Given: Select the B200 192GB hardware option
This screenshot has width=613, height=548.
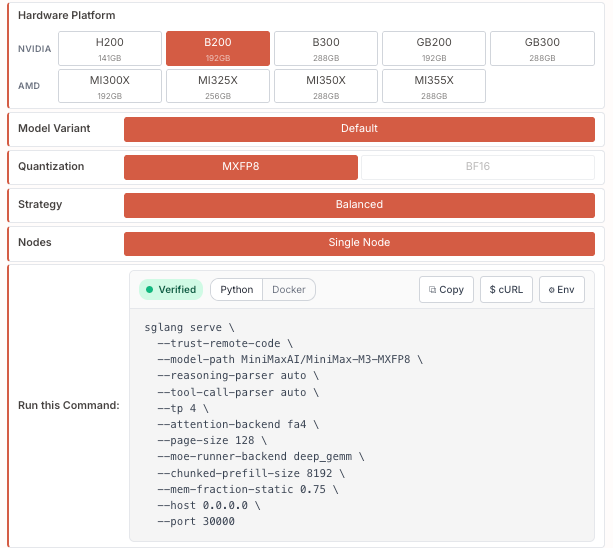Looking at the screenshot, I should pyautogui.click(x=218, y=48).
